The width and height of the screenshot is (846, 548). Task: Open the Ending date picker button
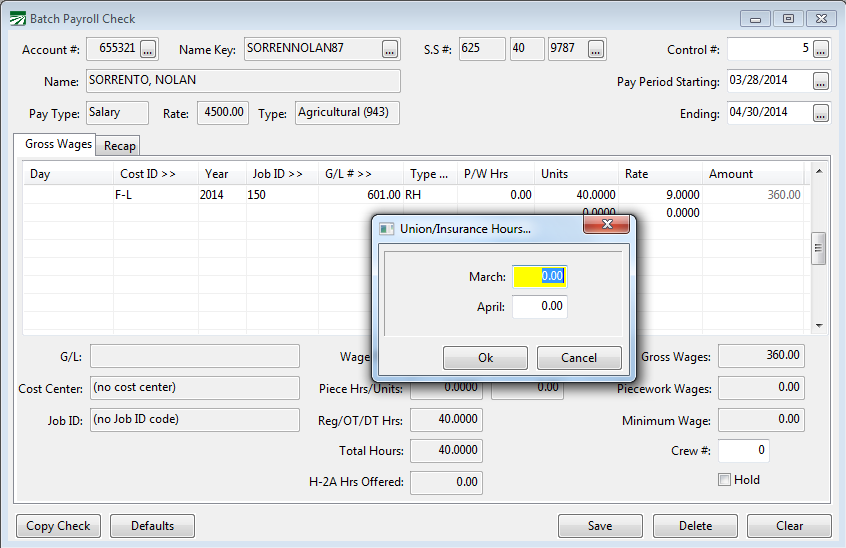[x=821, y=113]
